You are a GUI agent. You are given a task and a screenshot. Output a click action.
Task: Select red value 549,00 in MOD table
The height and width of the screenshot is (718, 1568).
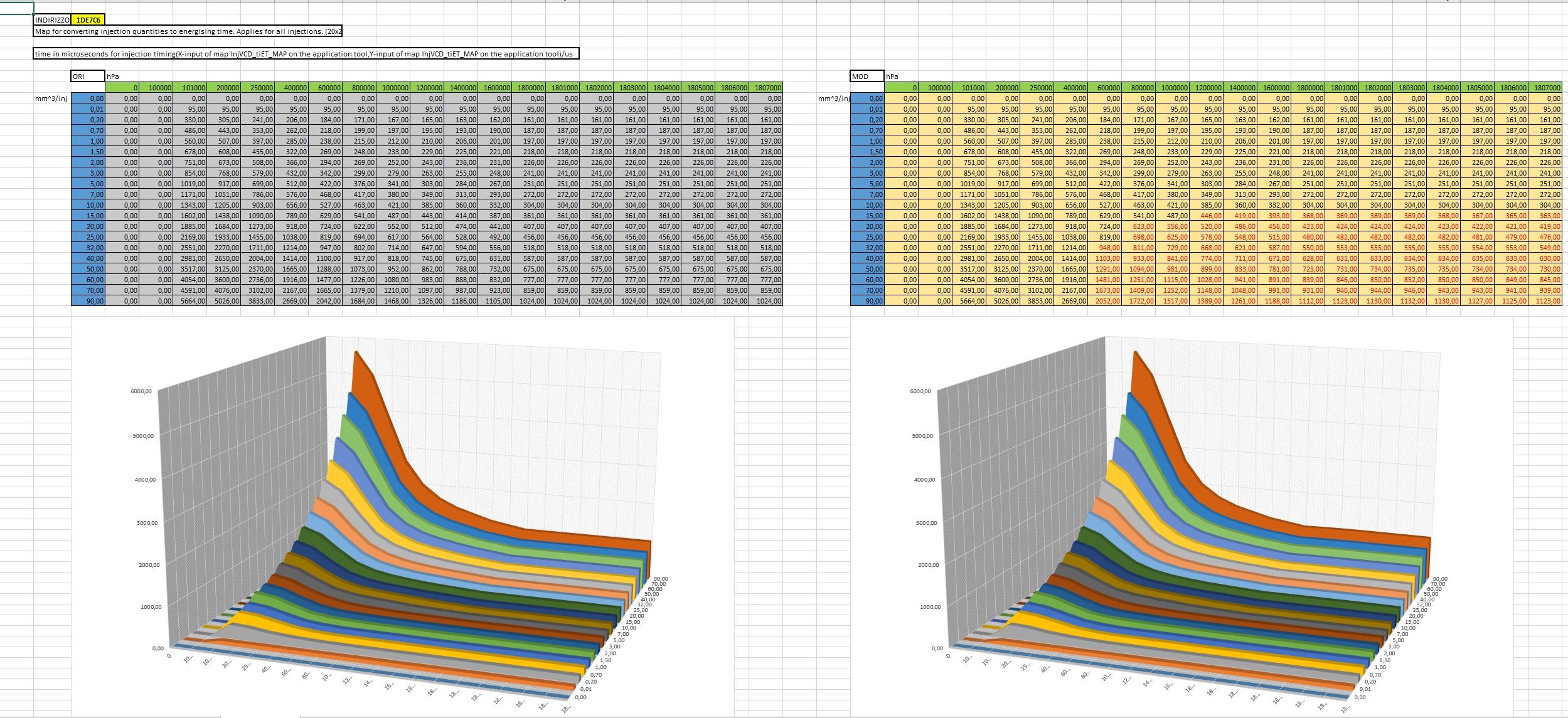[1545, 248]
